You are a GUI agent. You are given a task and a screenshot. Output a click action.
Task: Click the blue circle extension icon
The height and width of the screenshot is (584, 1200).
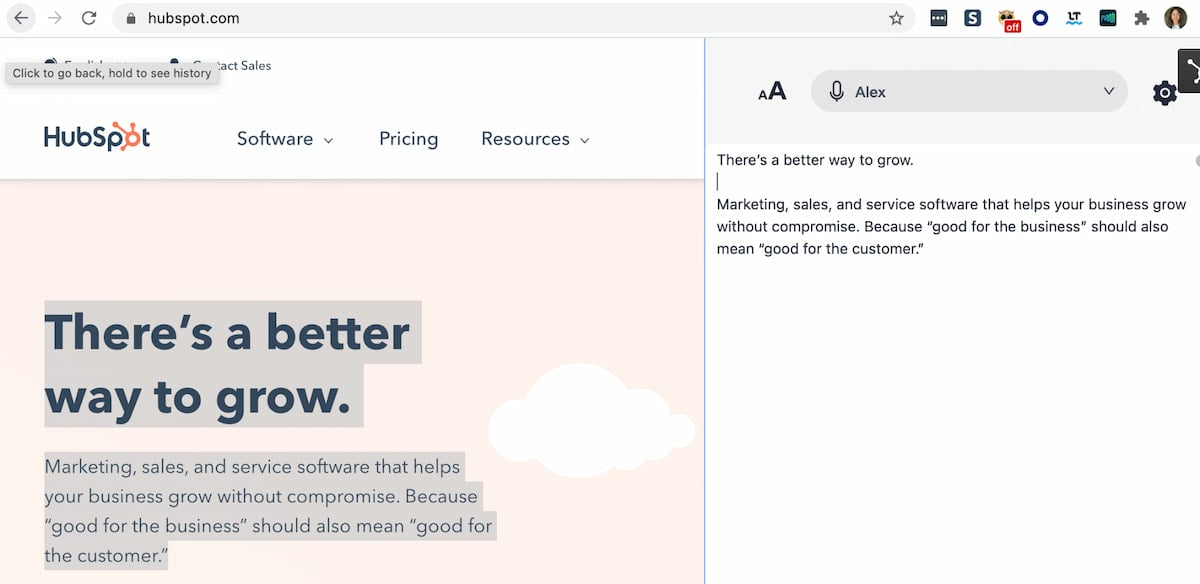click(x=1040, y=18)
